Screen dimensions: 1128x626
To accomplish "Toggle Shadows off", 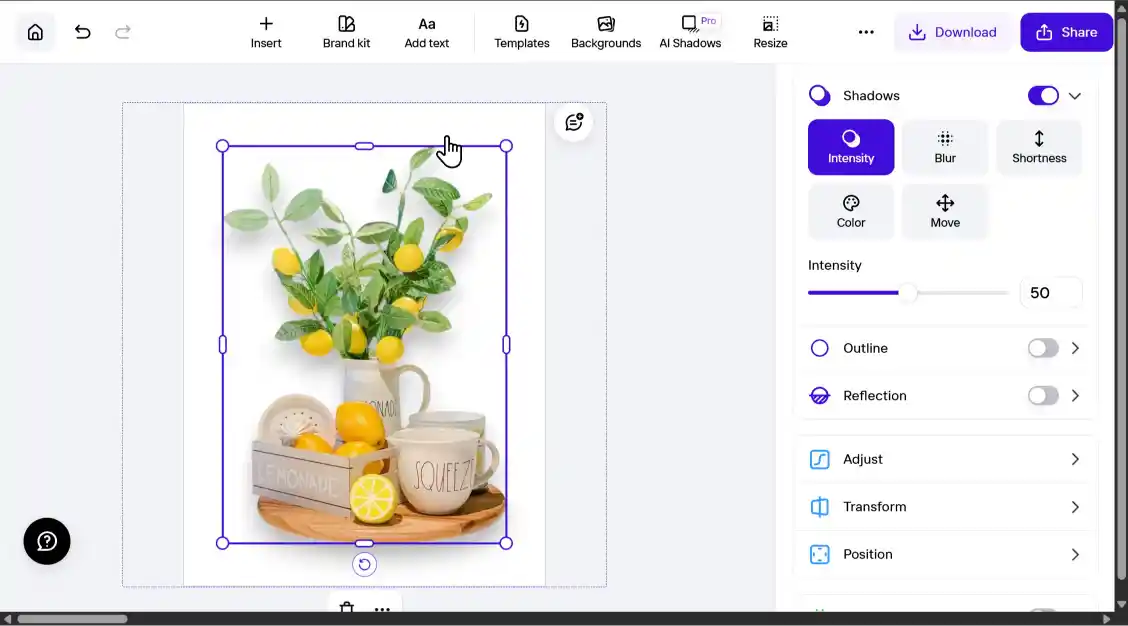I will 1043,95.
